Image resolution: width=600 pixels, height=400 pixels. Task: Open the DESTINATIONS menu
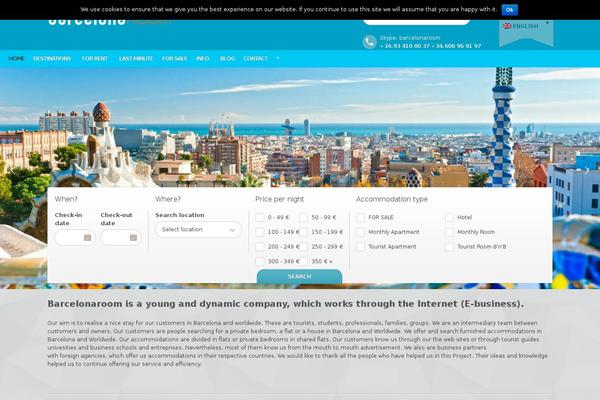[x=52, y=59]
